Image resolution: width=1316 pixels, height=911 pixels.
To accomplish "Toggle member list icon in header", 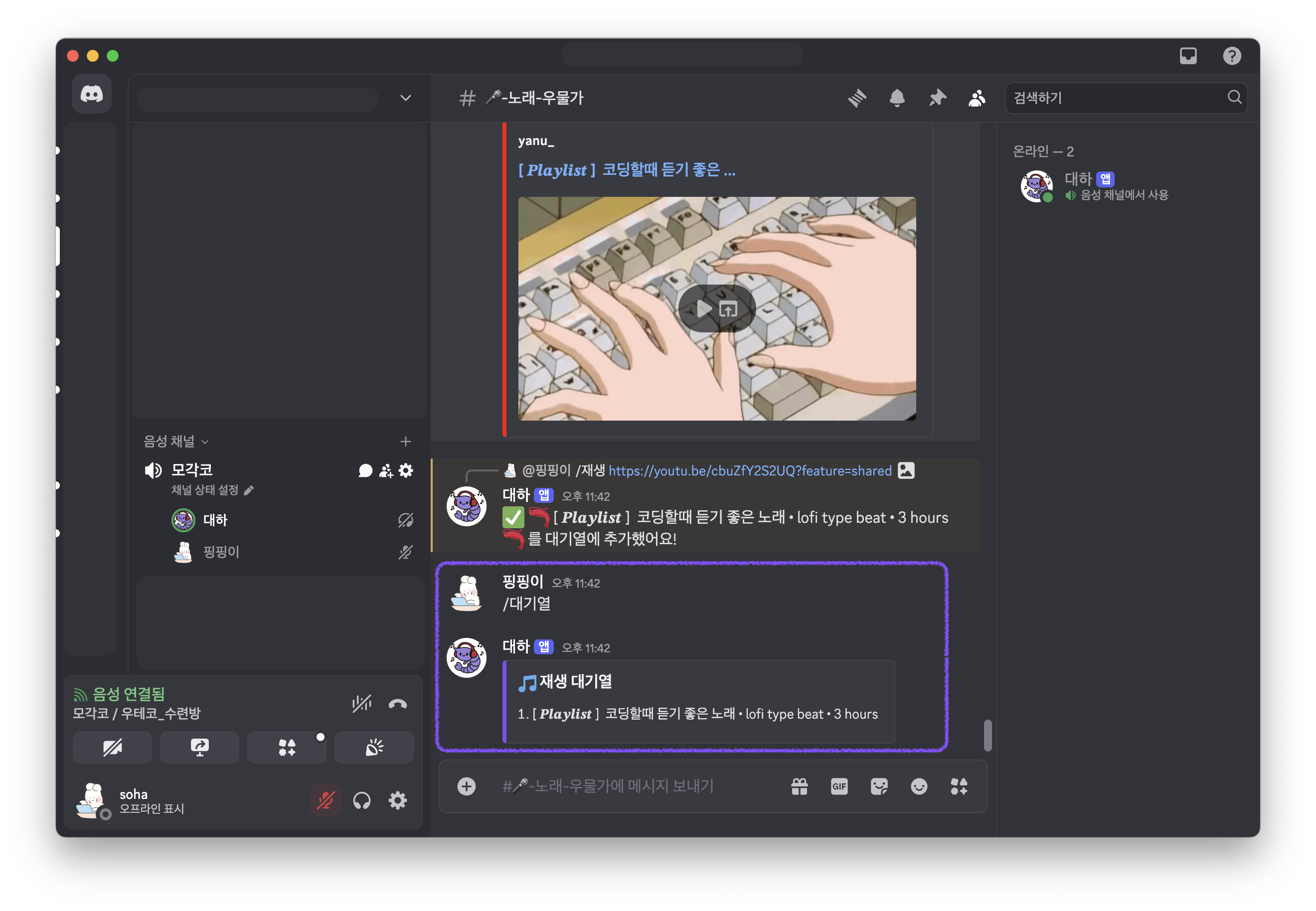I will 977,98.
